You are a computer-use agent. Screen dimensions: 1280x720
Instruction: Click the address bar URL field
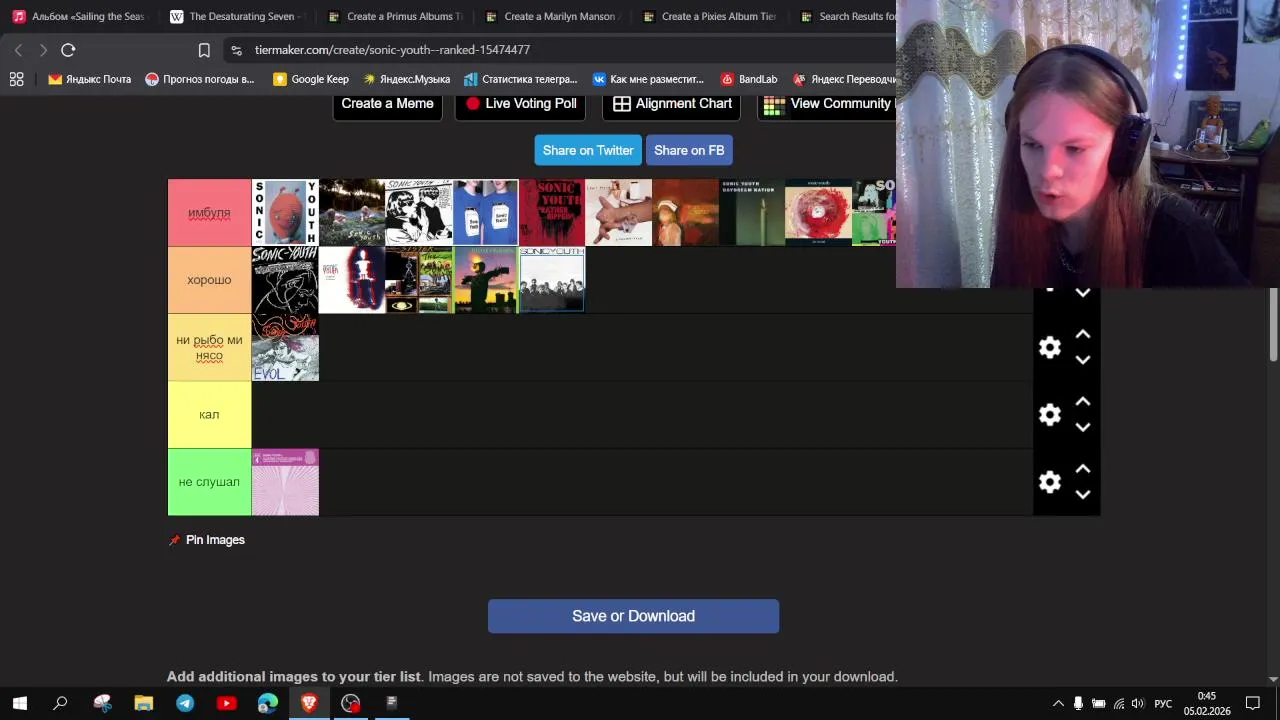point(560,50)
